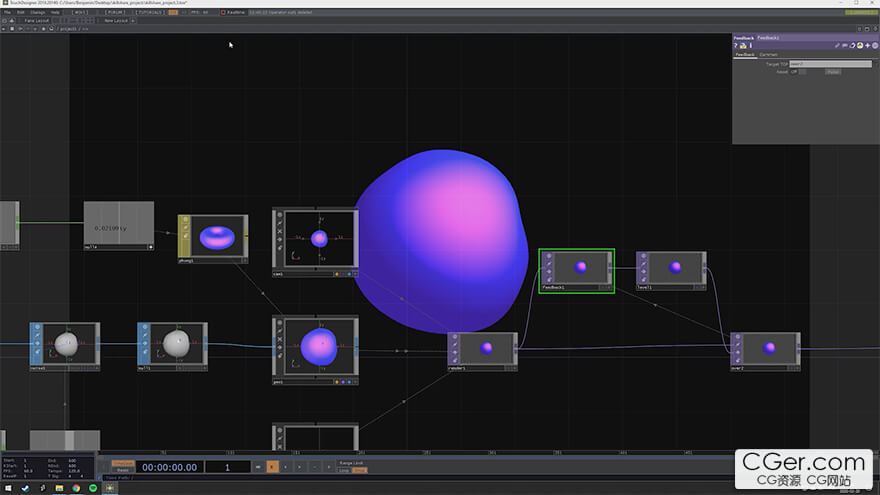The width and height of the screenshot is (880, 495).
Task: Show operator info icon in parameter panel
Action: [750, 45]
